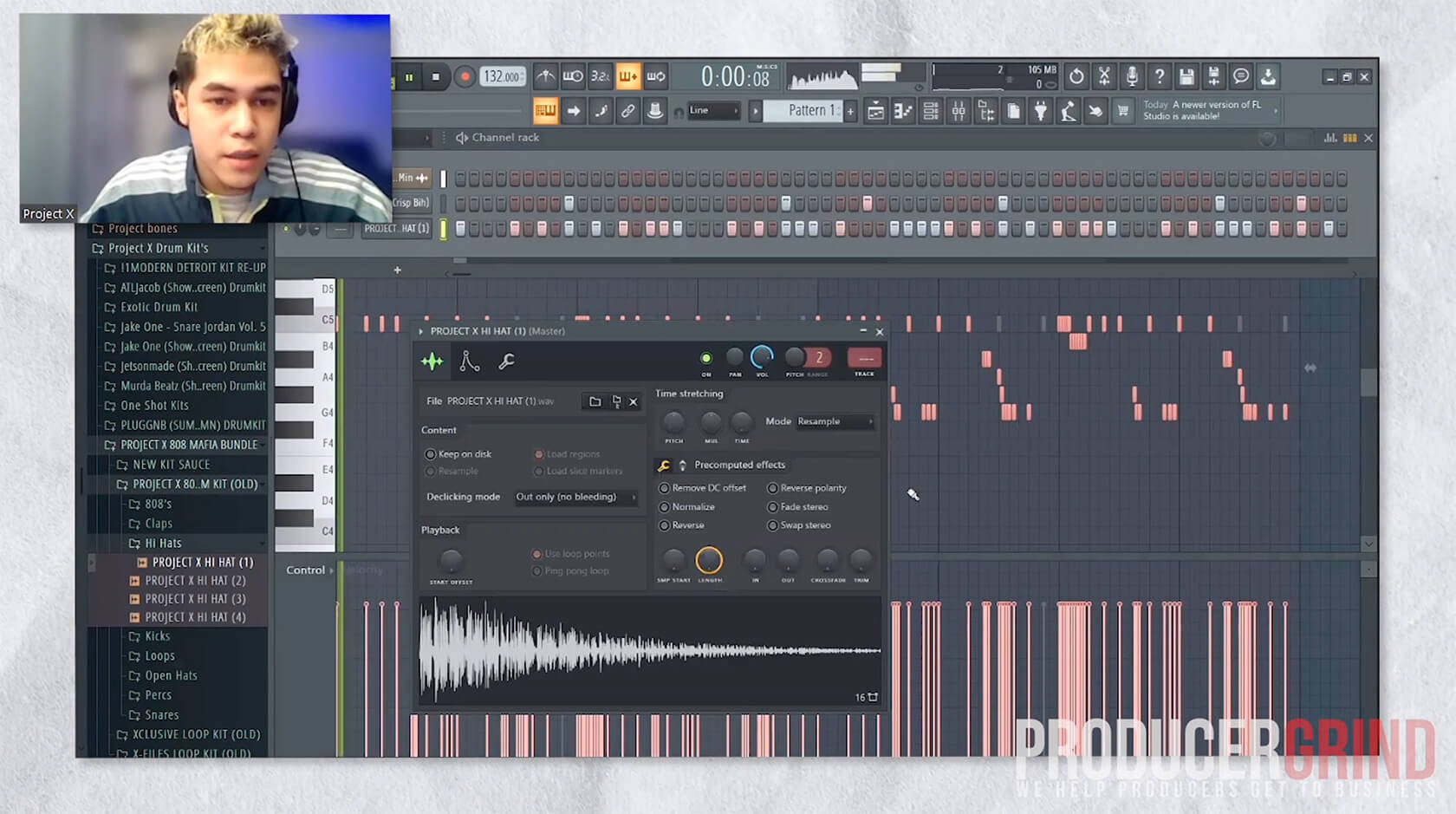This screenshot has width=1456, height=814.
Task: Open help with the question mark icon
Action: tap(1159, 77)
